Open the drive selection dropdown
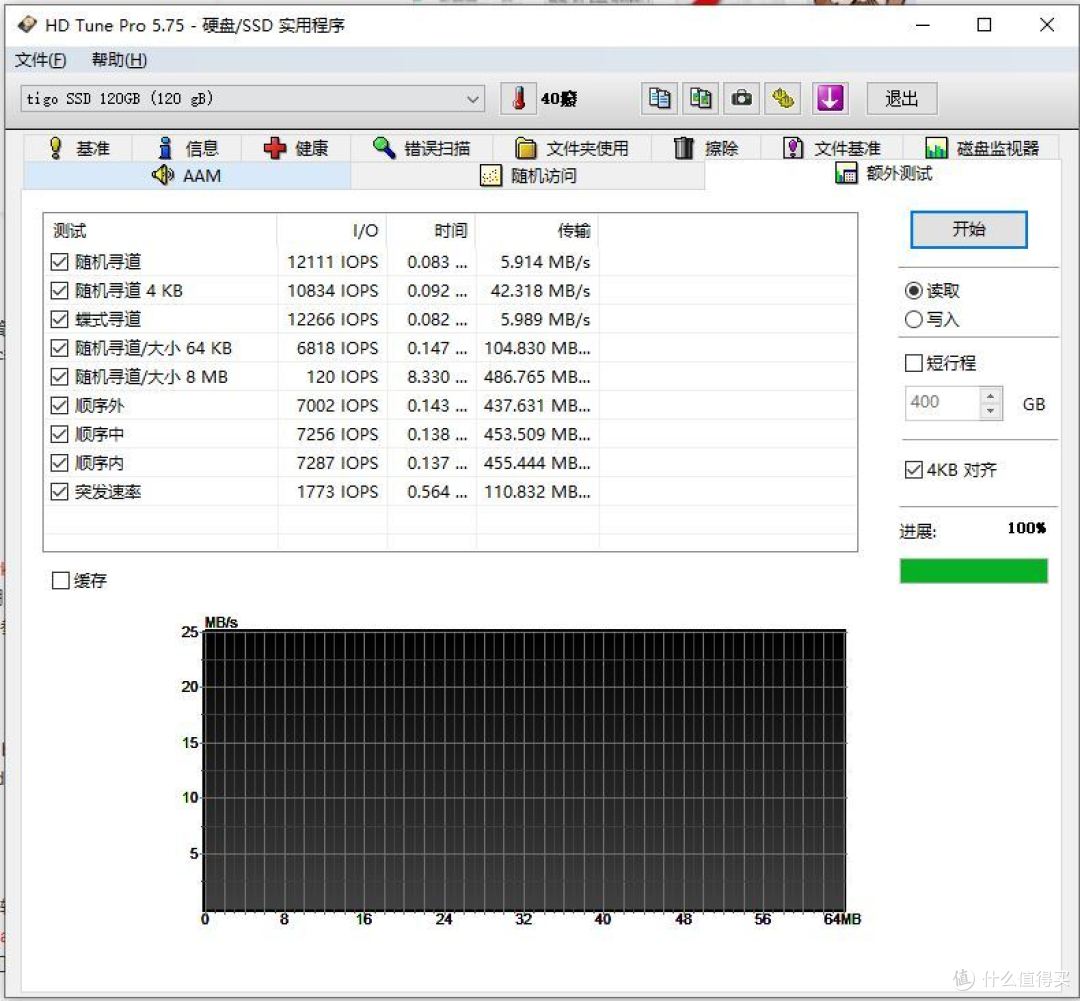Viewport: 1080px width, 1001px height. point(471,98)
